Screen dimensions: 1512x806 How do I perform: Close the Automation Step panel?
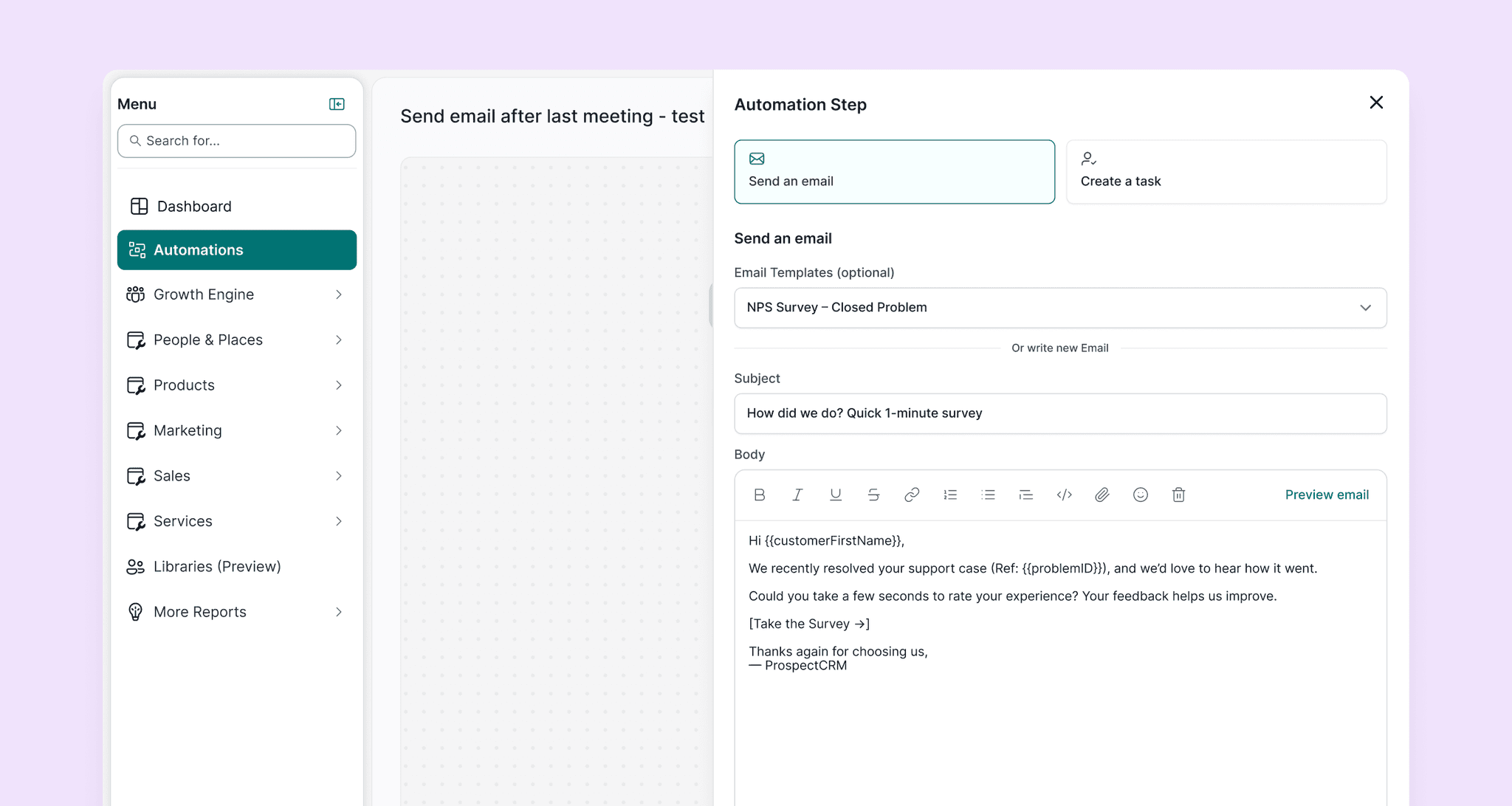click(x=1376, y=103)
